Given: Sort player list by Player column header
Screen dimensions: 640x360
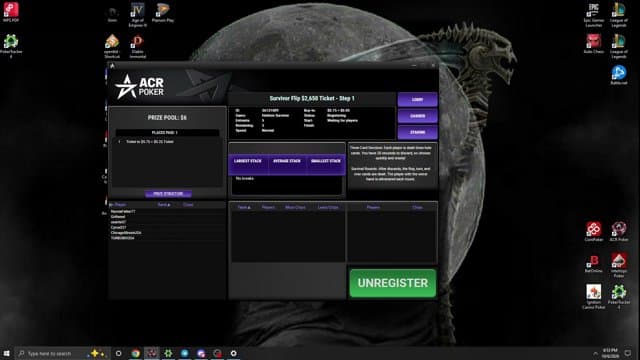Looking at the screenshot, I should click(x=120, y=204).
